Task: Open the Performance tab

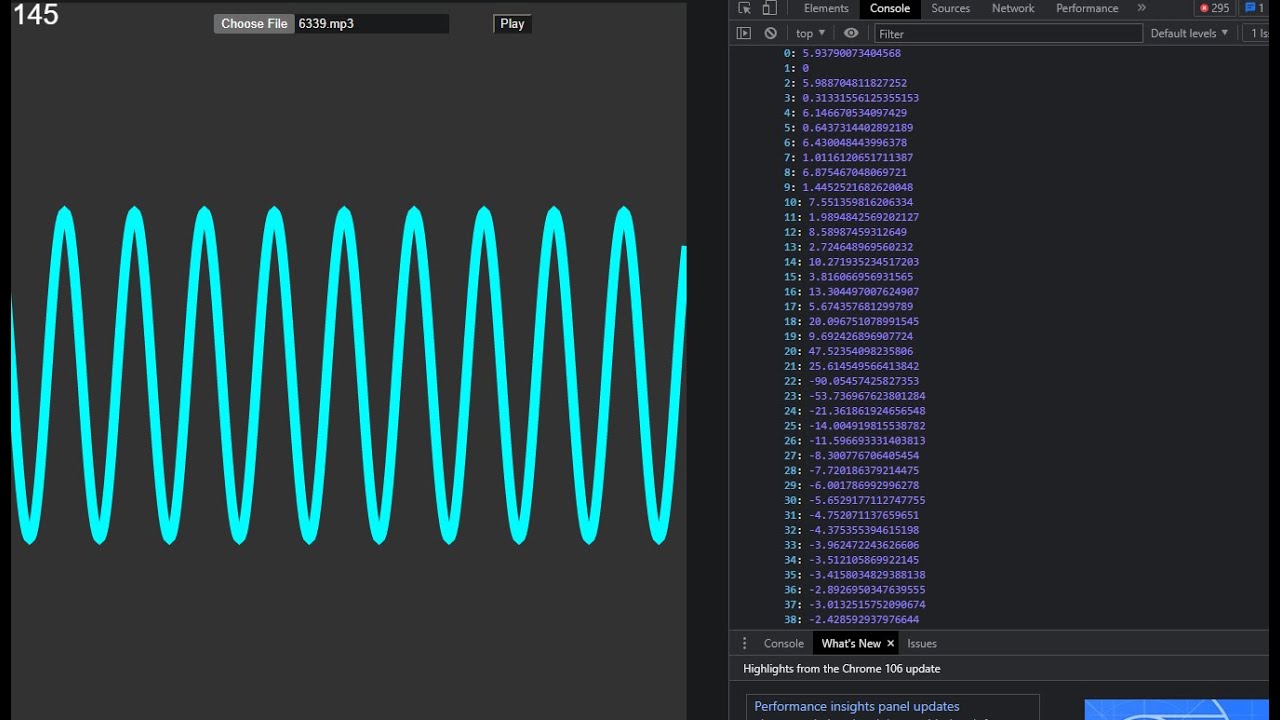Action: (x=1087, y=8)
